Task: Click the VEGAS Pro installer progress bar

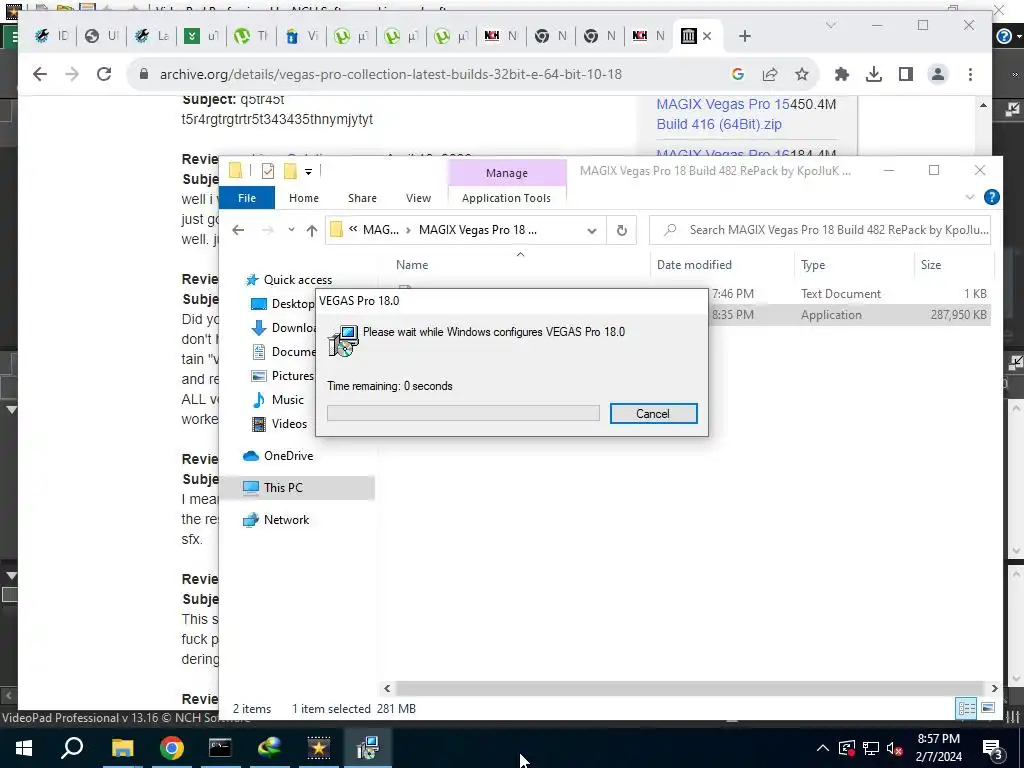Action: [x=463, y=413]
